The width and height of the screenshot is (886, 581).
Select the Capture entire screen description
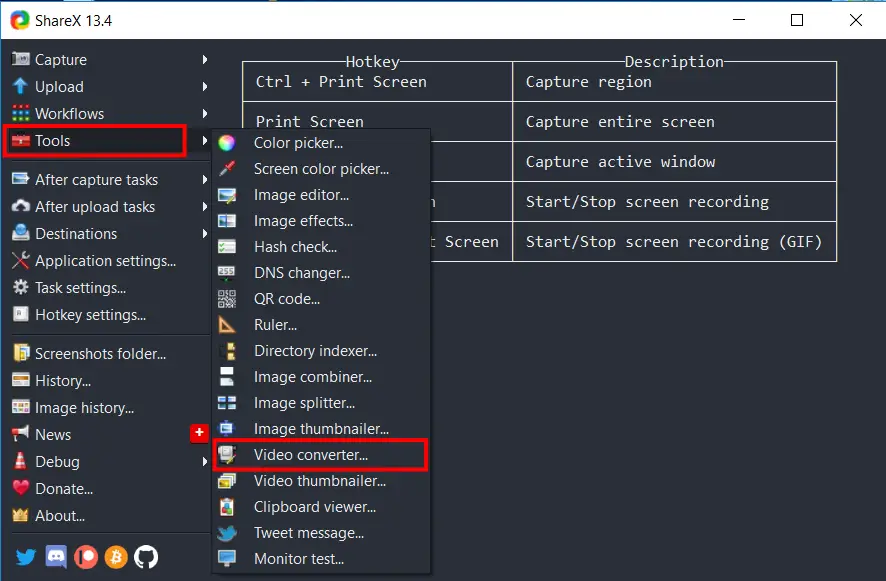(x=674, y=122)
